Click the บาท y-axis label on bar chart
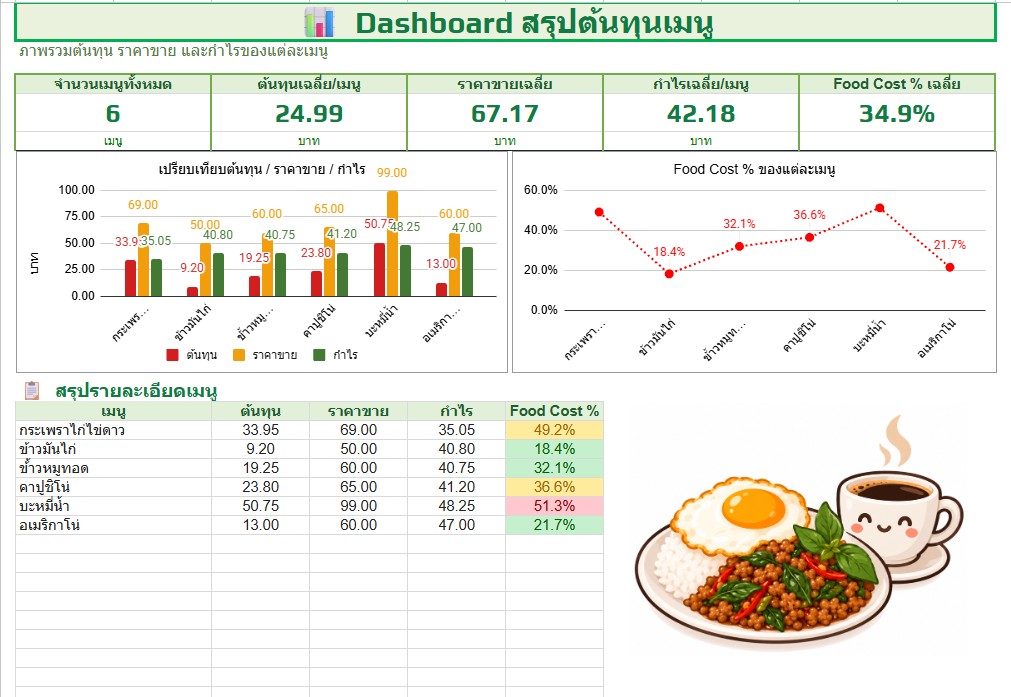Image resolution: width=1011 pixels, height=697 pixels. [x=34, y=263]
